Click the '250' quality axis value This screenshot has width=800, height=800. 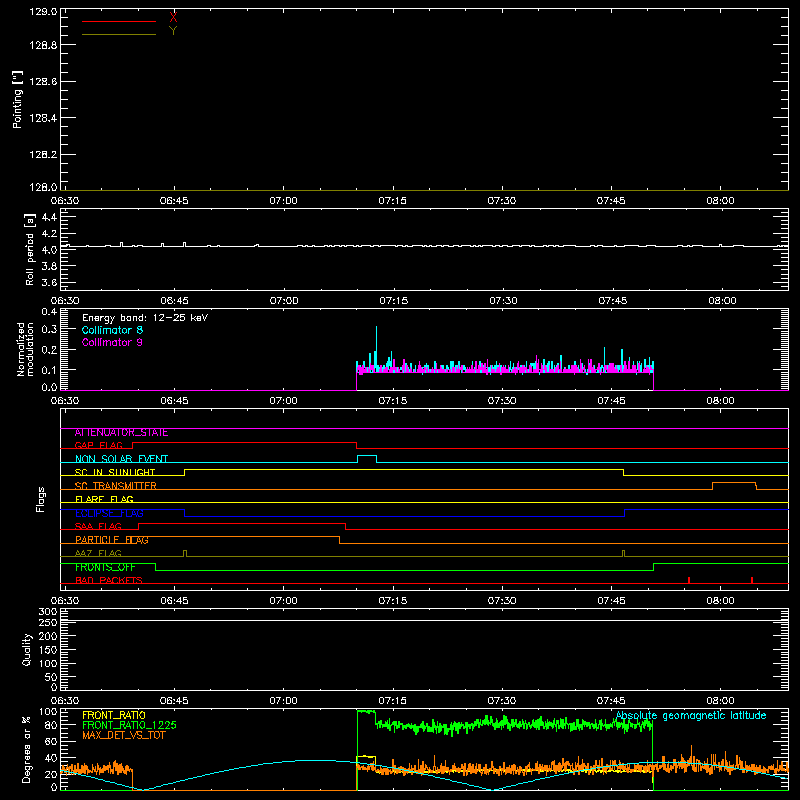[47, 622]
